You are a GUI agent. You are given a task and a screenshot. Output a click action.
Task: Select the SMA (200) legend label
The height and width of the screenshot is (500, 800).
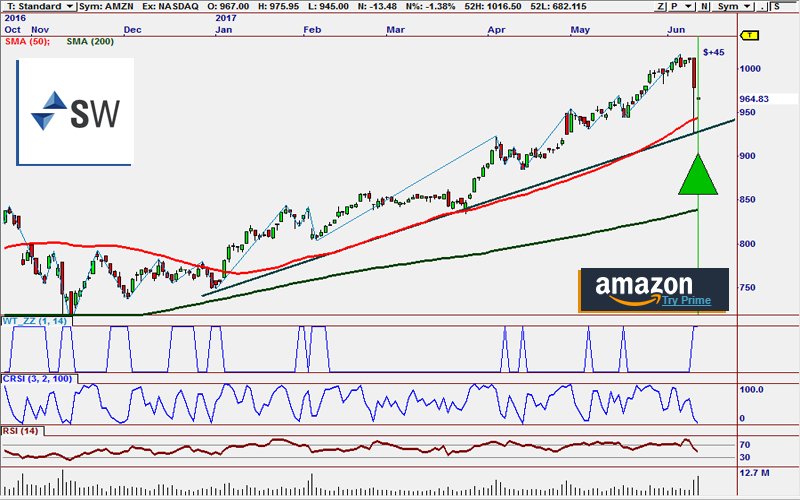pos(90,41)
